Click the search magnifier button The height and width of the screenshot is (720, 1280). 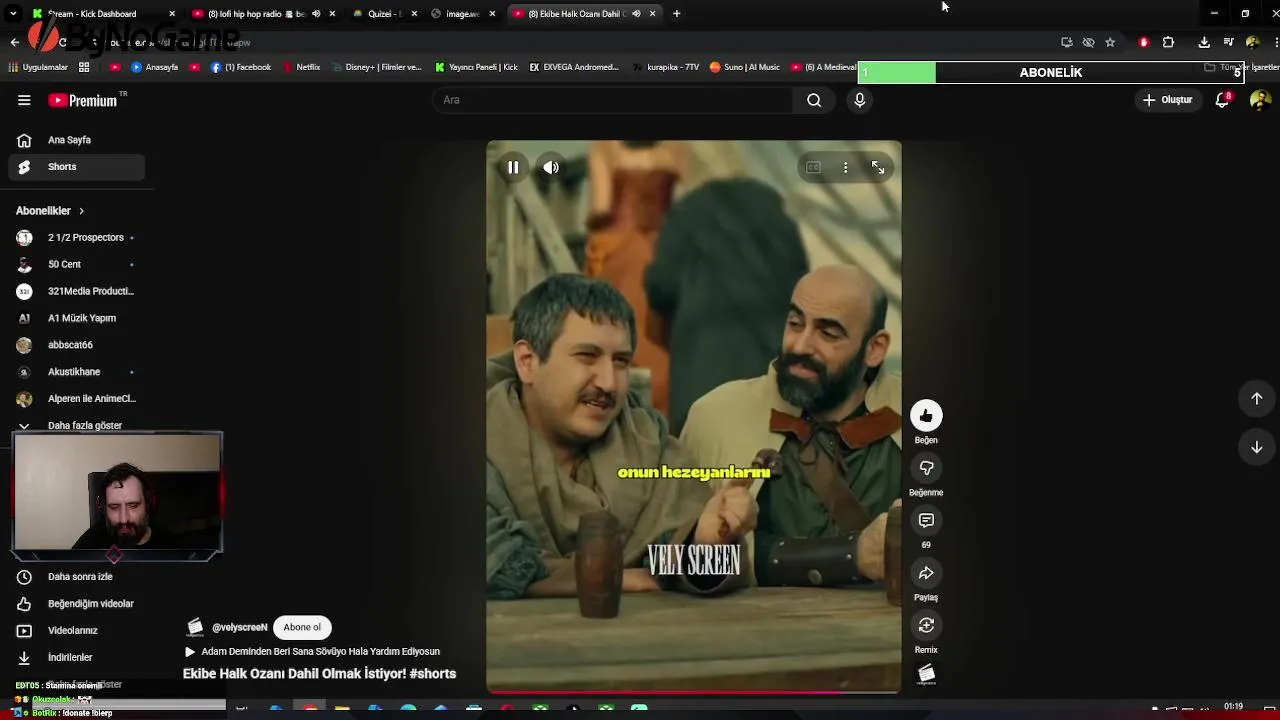[x=814, y=100]
